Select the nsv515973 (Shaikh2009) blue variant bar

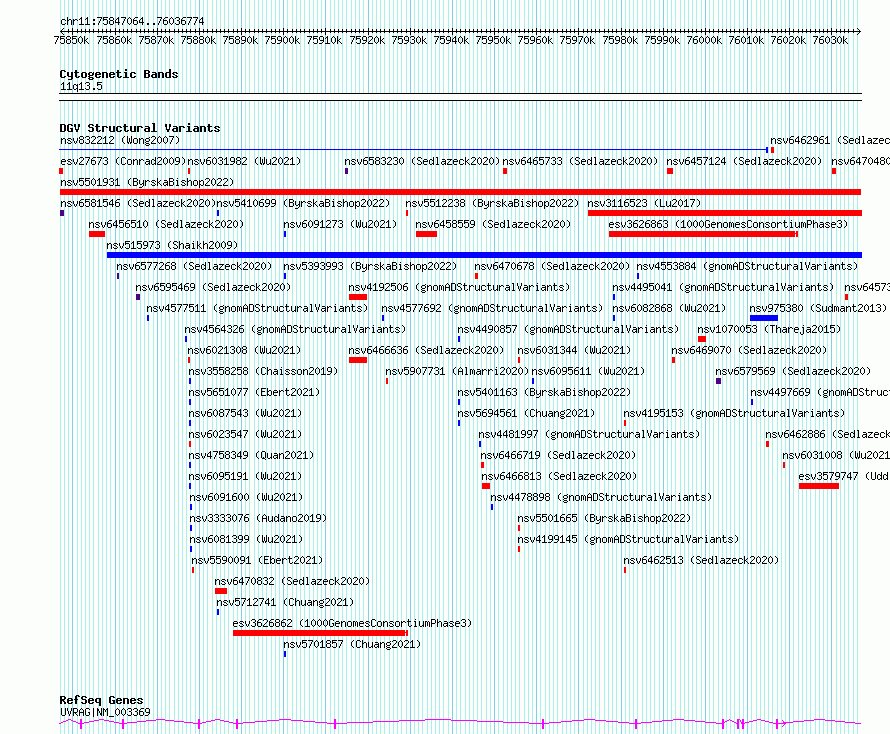point(484,255)
